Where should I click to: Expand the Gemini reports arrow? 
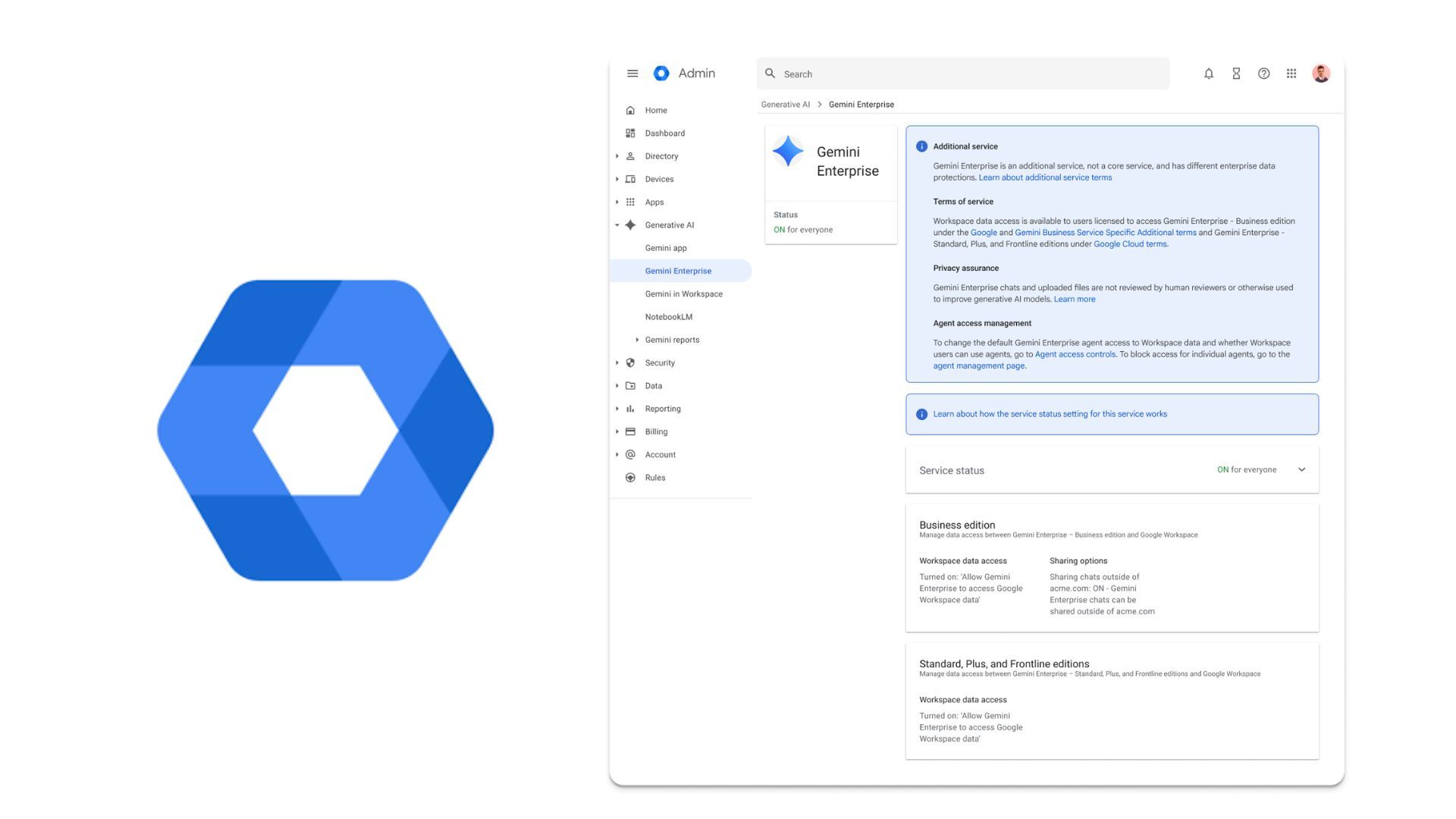coord(637,340)
